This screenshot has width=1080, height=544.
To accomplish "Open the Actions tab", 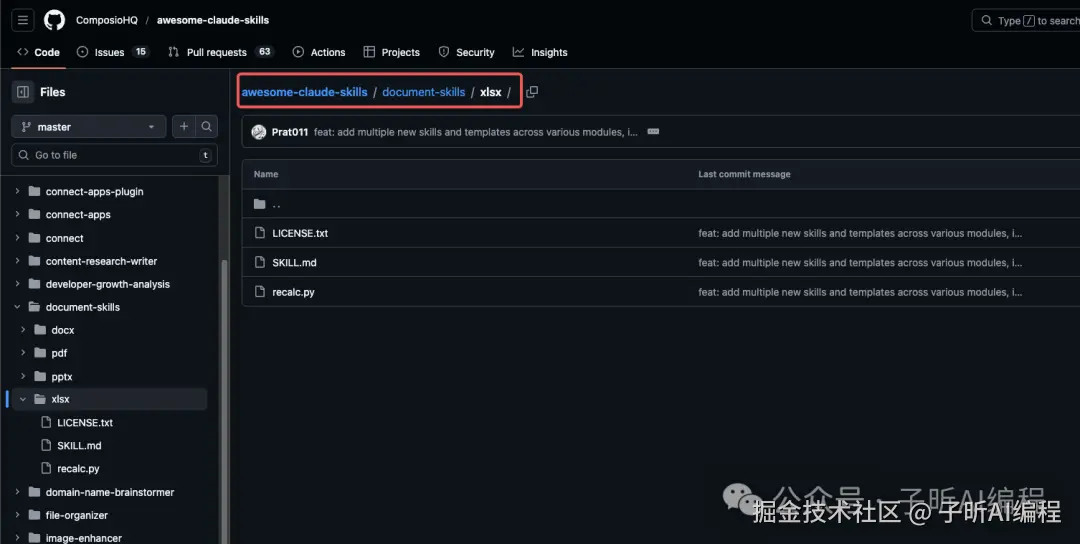I will (319, 52).
